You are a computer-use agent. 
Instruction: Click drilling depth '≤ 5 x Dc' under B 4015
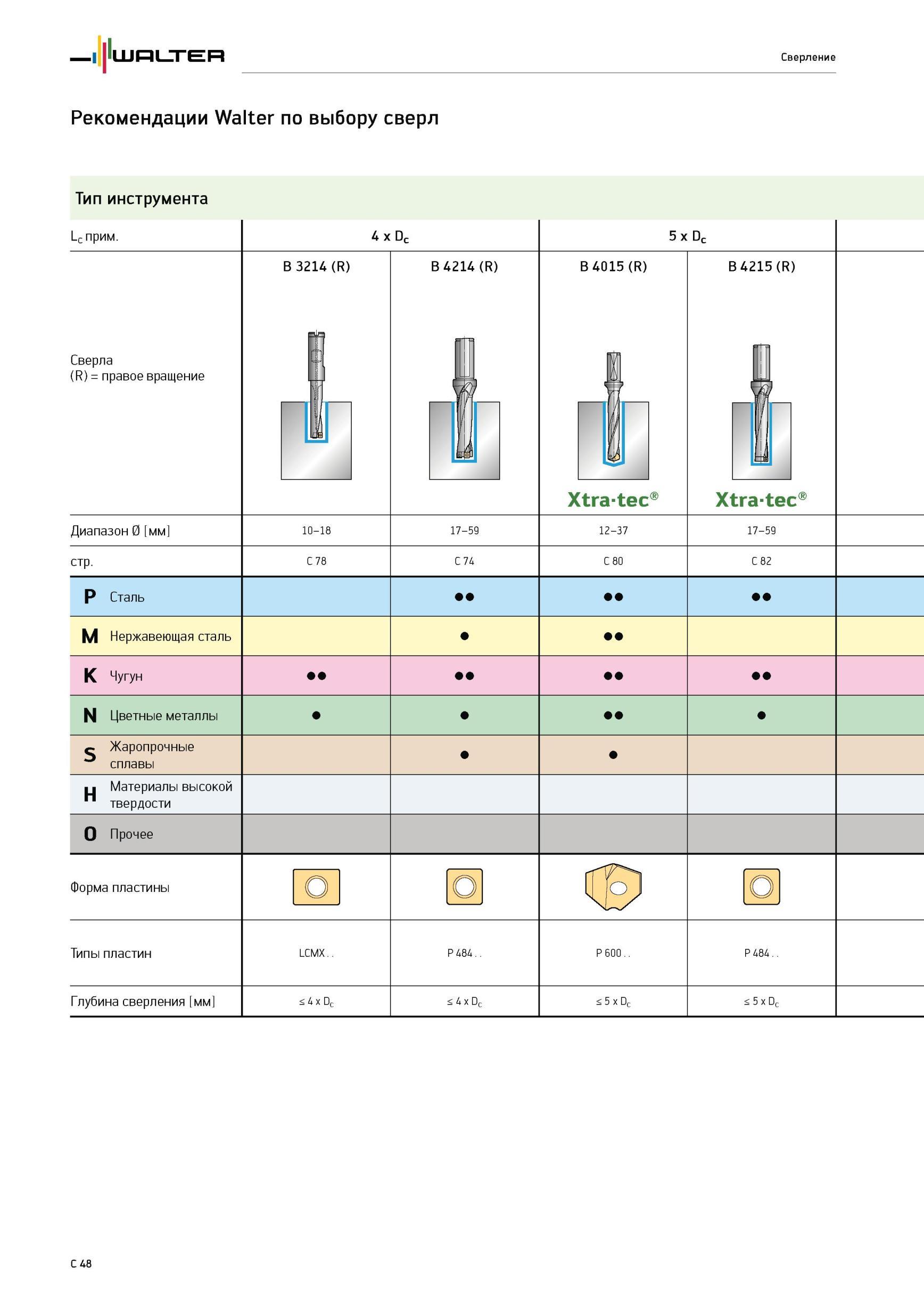613,1002
